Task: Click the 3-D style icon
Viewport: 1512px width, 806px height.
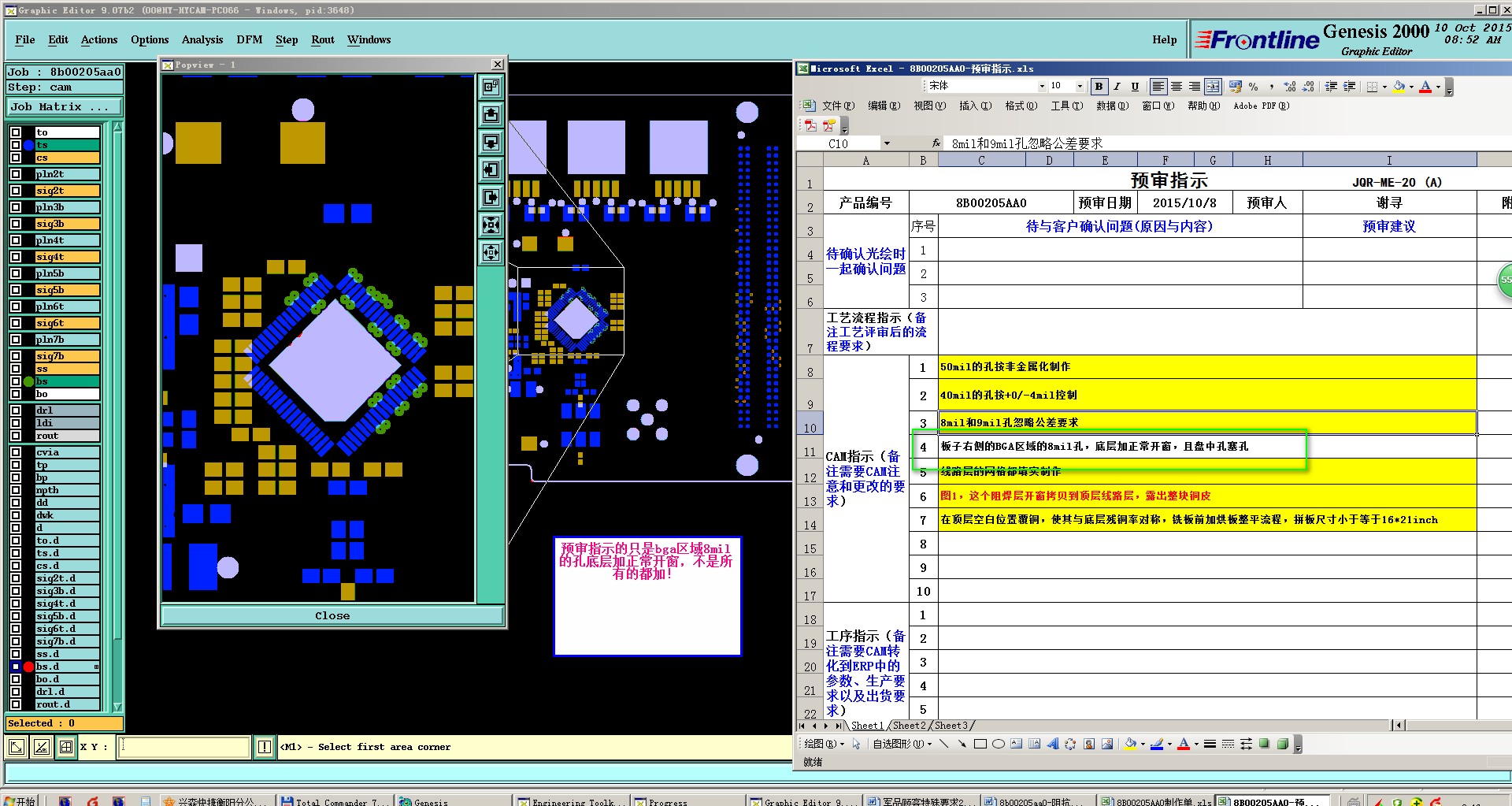Action: point(1283,744)
